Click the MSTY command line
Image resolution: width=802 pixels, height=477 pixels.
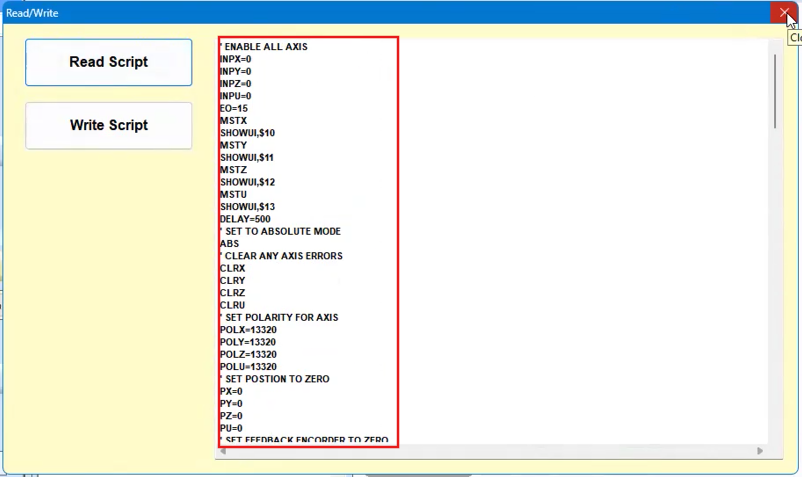[x=233, y=145]
